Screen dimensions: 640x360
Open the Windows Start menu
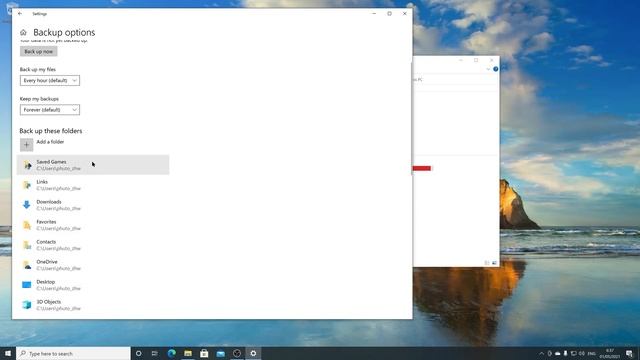[8, 353]
